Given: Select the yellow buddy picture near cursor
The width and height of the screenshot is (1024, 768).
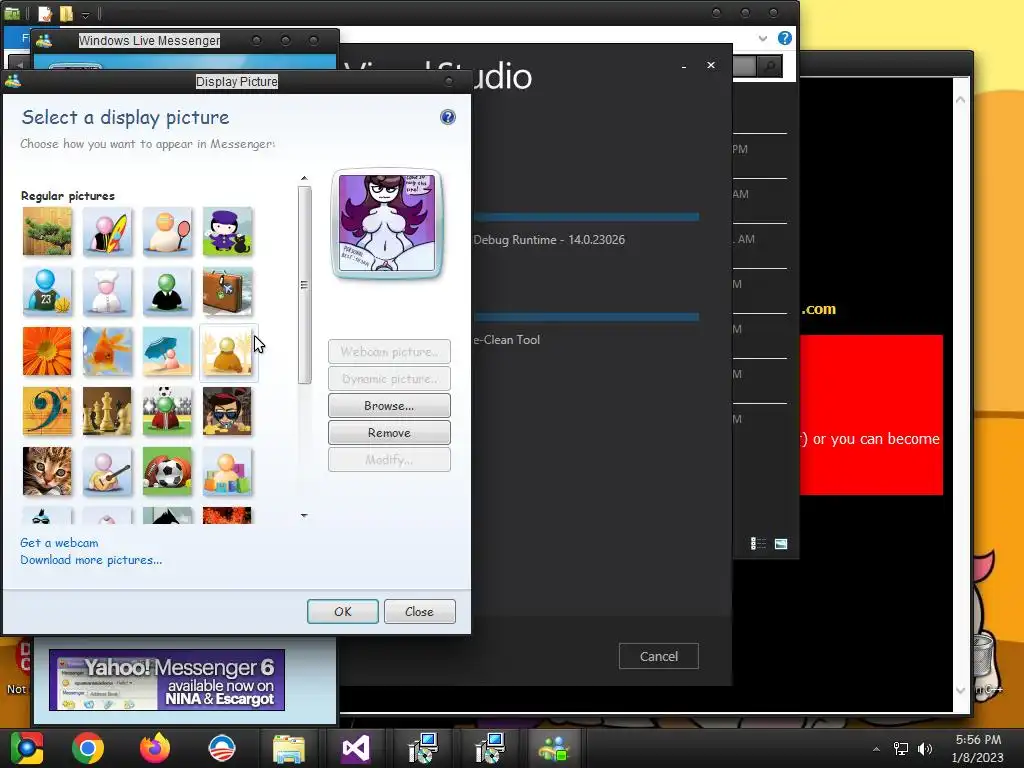Looking at the screenshot, I should pyautogui.click(x=227, y=351).
